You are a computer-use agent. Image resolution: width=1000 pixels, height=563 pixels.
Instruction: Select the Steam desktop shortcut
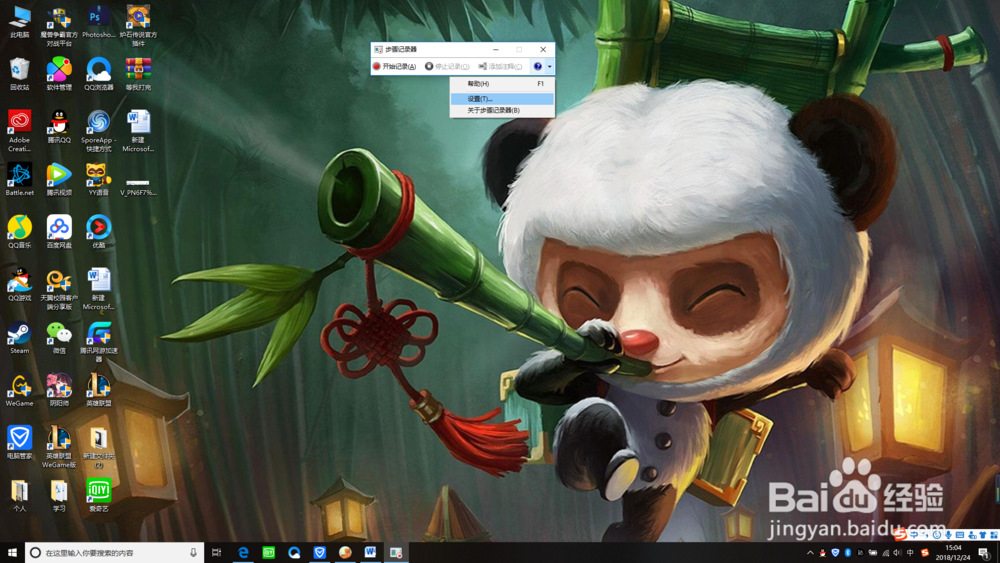pyautogui.click(x=20, y=338)
